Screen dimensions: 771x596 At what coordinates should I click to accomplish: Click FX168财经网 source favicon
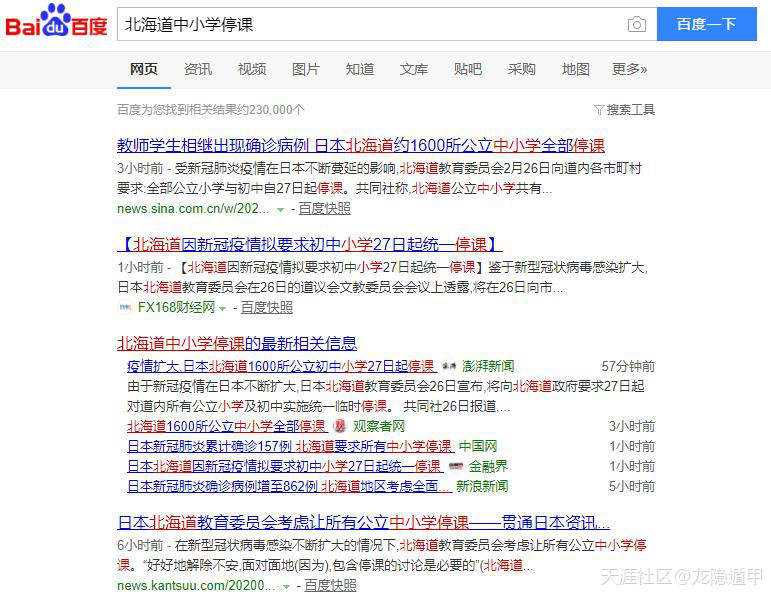click(125, 307)
